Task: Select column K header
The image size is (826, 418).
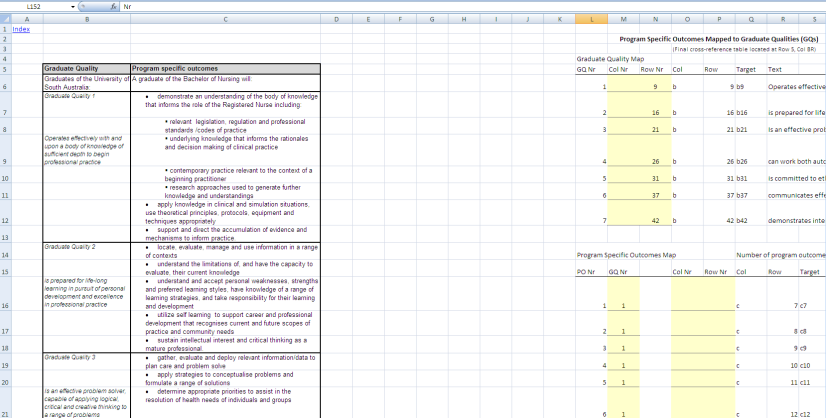Action: [x=559, y=20]
